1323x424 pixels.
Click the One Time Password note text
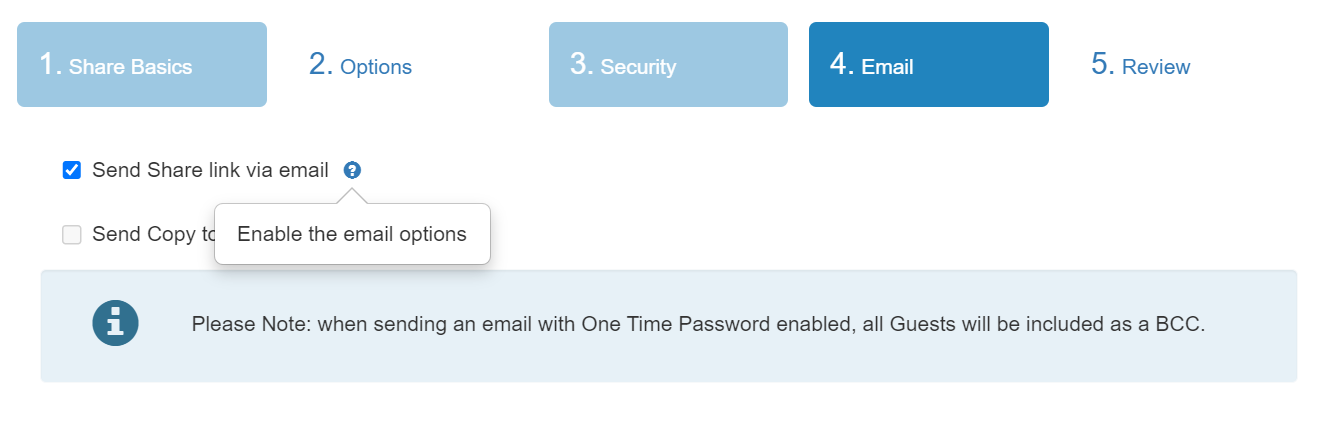tap(698, 324)
